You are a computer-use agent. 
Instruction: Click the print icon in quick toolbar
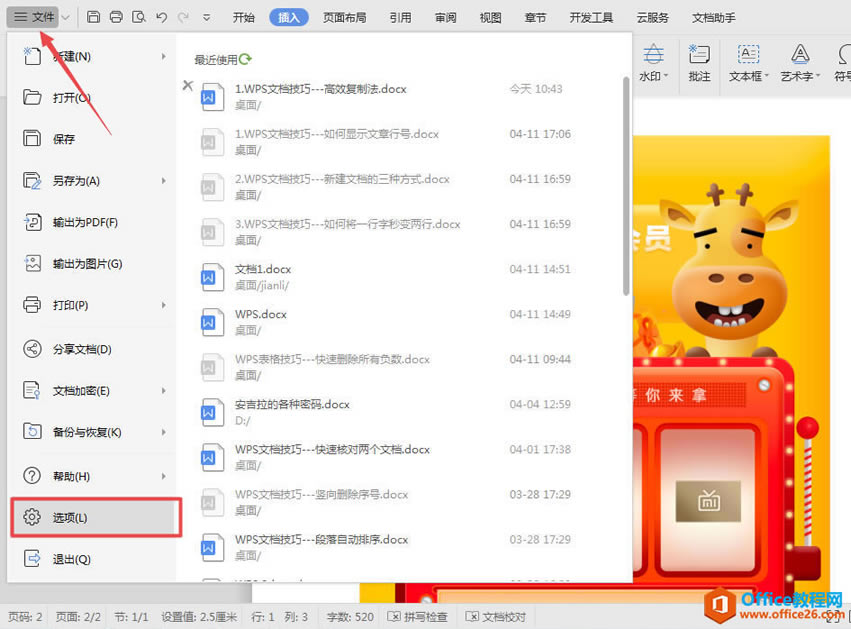[116, 17]
